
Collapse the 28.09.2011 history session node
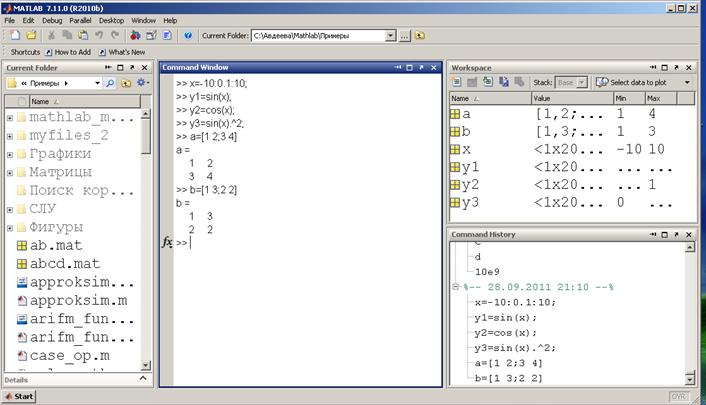point(455,287)
